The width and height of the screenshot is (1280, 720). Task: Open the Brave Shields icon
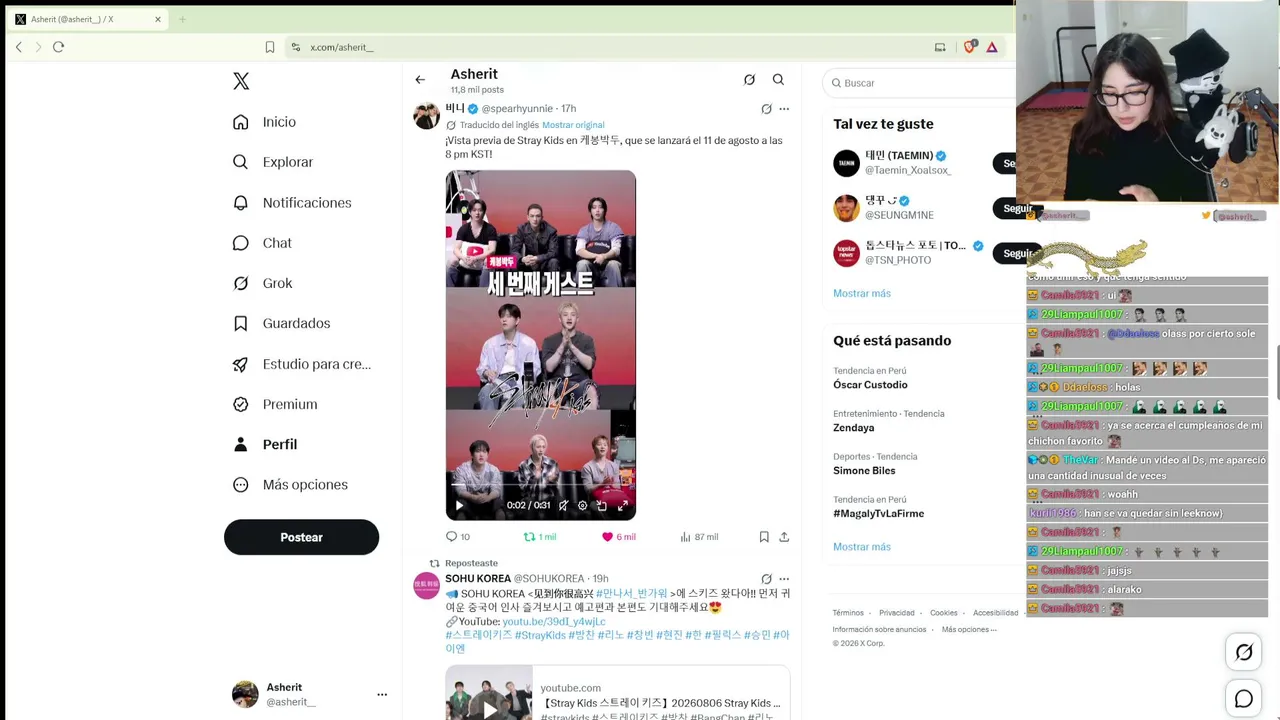(x=969, y=47)
